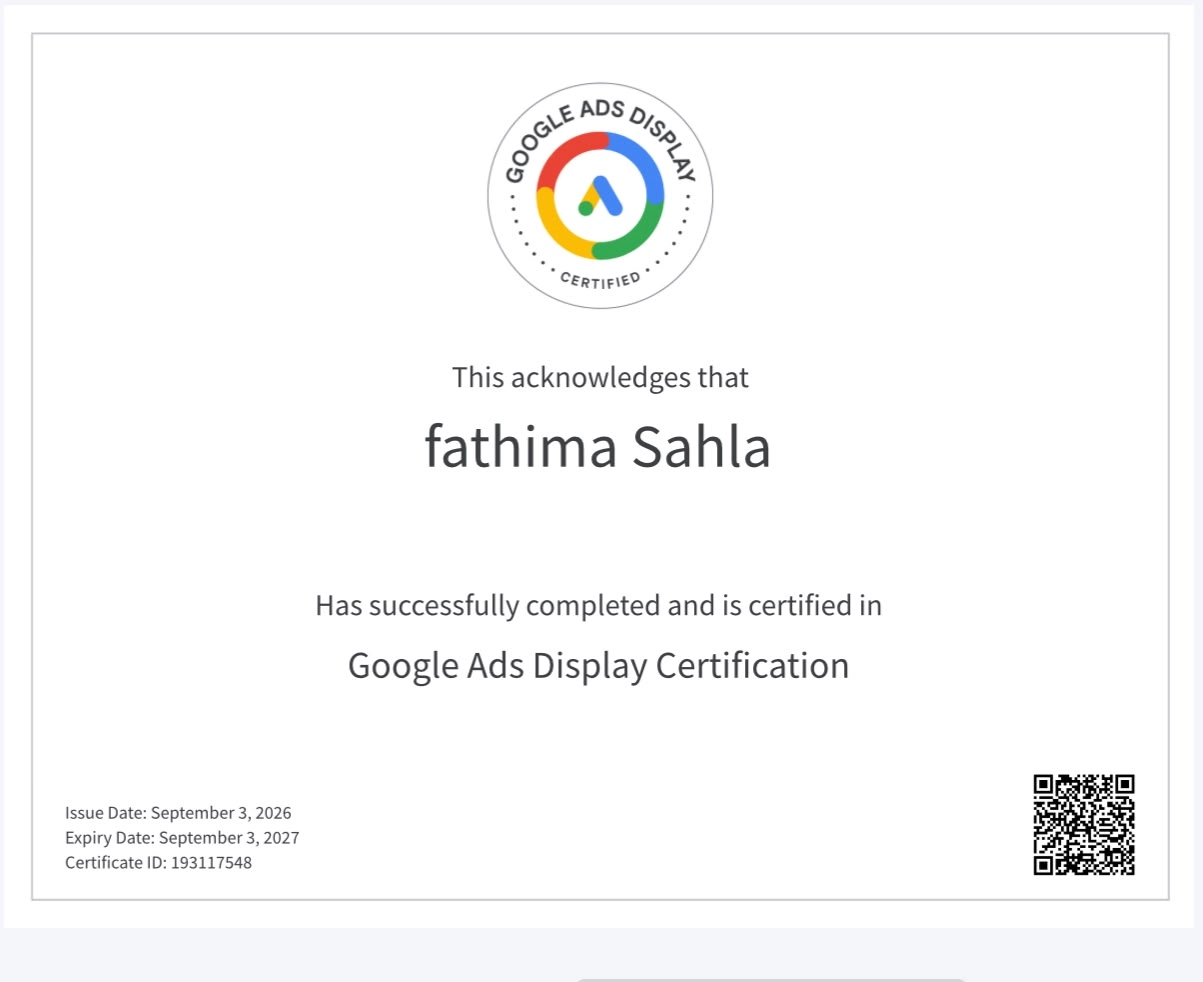This screenshot has height=982, width=1203.
Task: Click the QR code on the certificate
Action: click(x=1084, y=825)
